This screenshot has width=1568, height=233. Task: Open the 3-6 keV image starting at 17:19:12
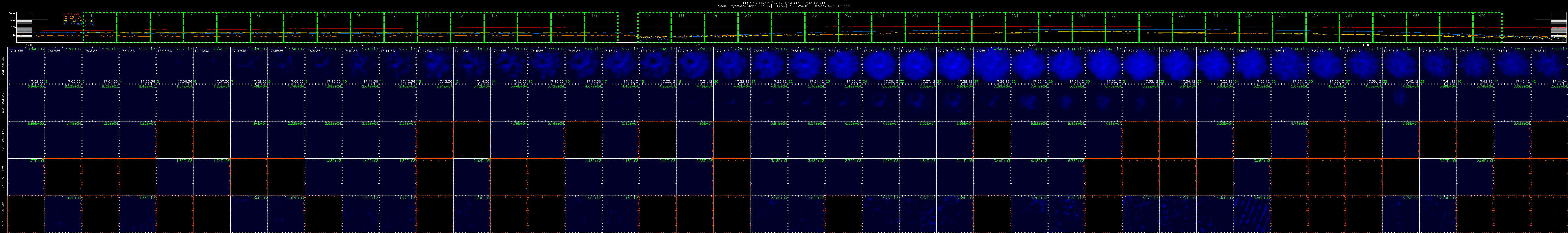click(x=658, y=65)
